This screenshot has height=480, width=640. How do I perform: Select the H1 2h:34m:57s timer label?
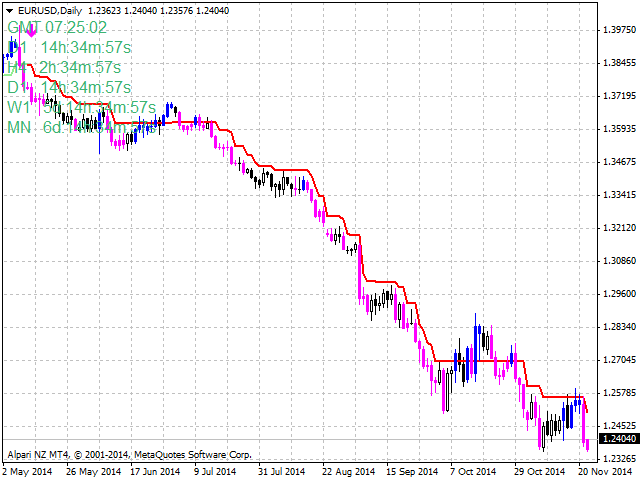point(63,67)
